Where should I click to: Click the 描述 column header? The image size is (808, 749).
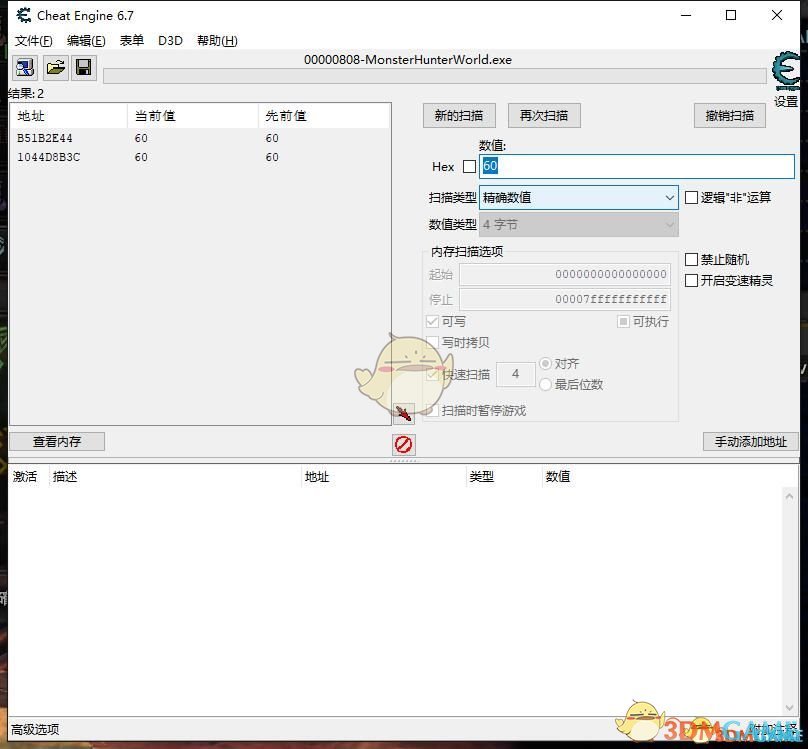(174, 476)
